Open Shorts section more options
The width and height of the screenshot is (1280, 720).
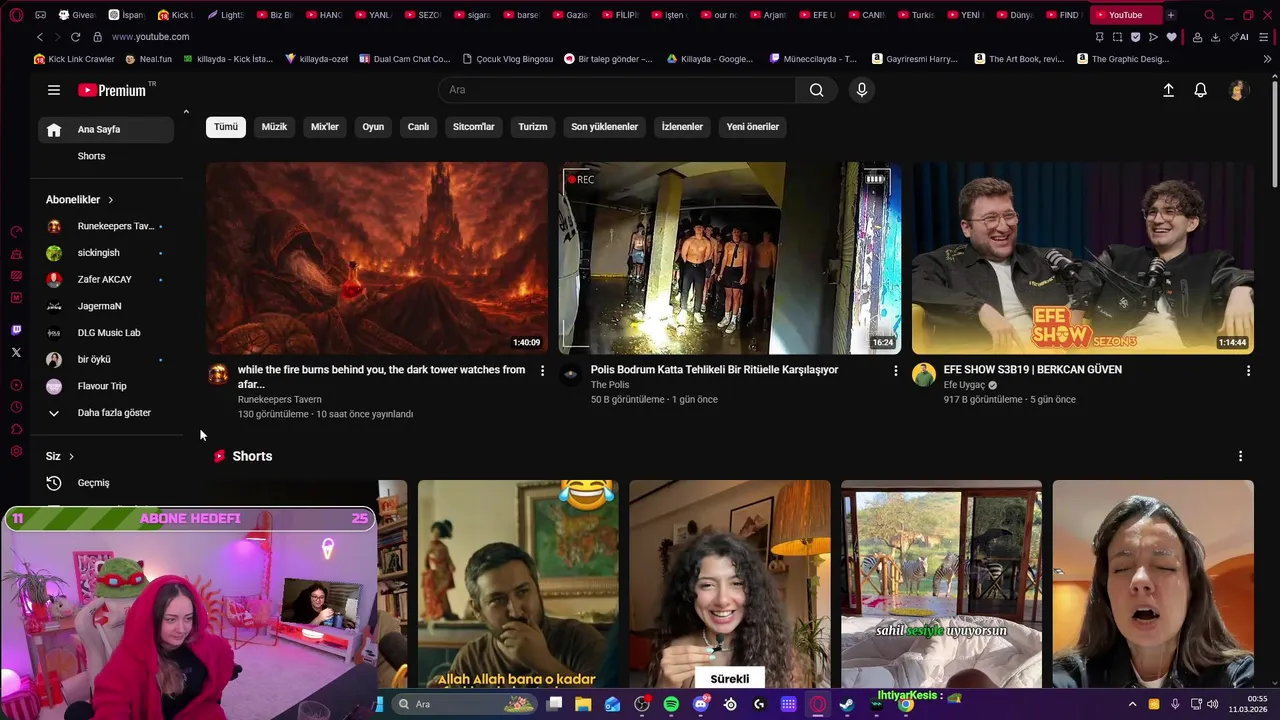[x=1240, y=456]
